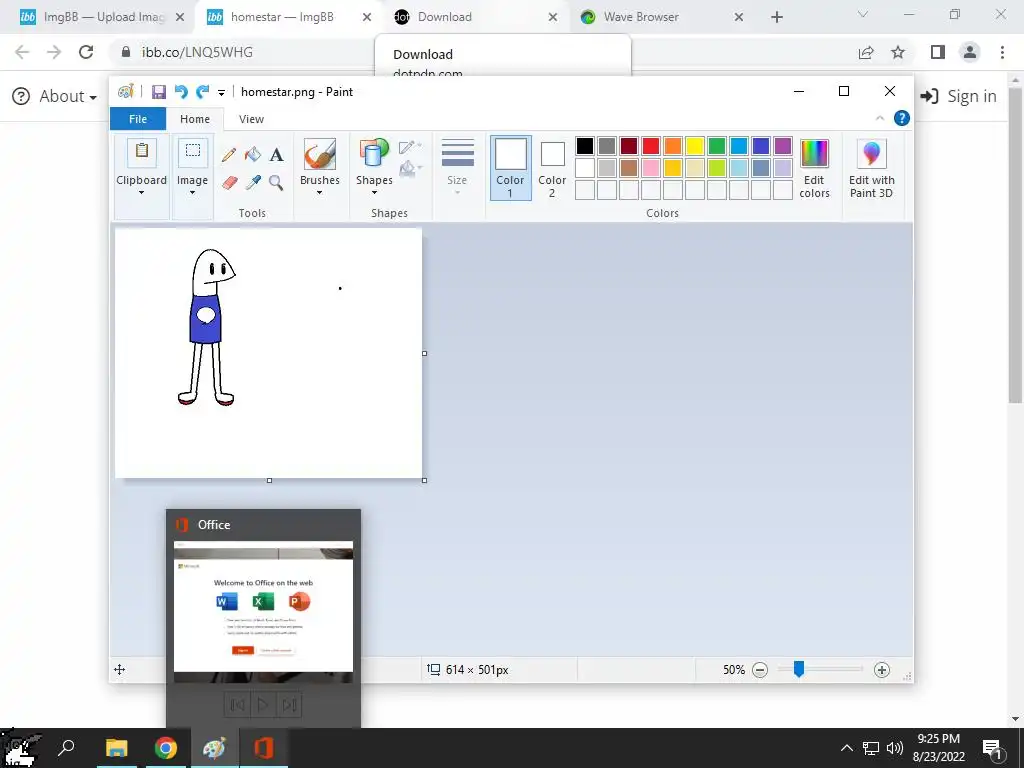This screenshot has height=768, width=1024.
Task: Click the Save icon in Paint title bar
Action: pos(158,92)
